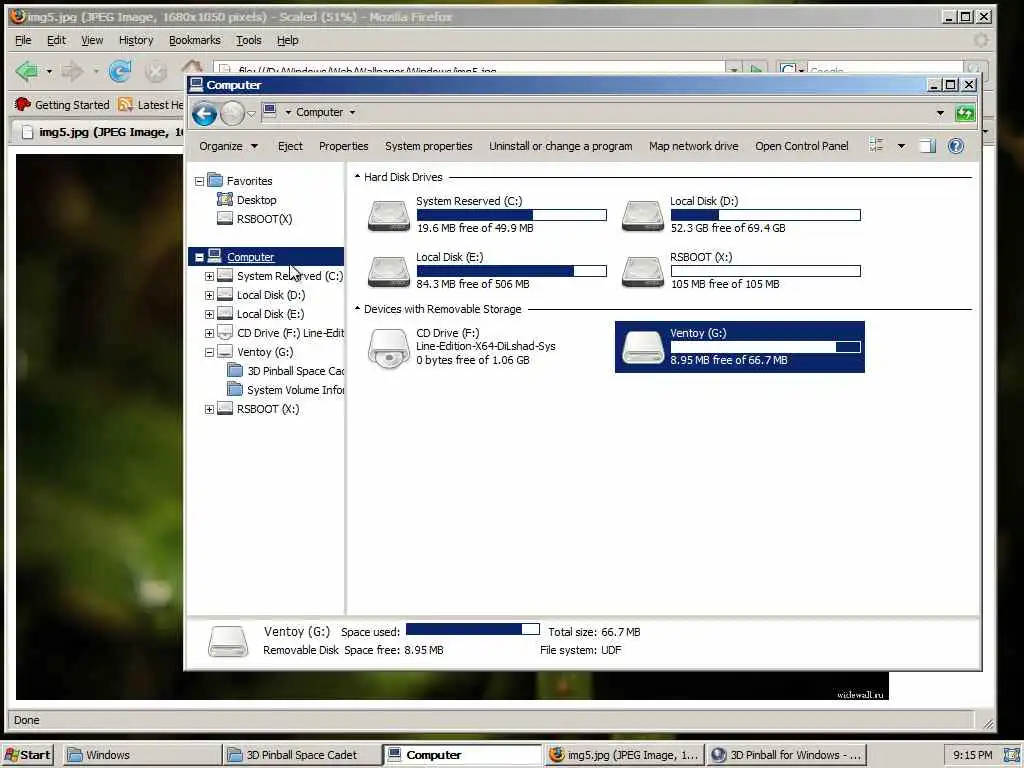Image resolution: width=1024 pixels, height=768 pixels.
Task: Select img5.jpg Firefox tab
Action: pyautogui.click(x=98, y=132)
